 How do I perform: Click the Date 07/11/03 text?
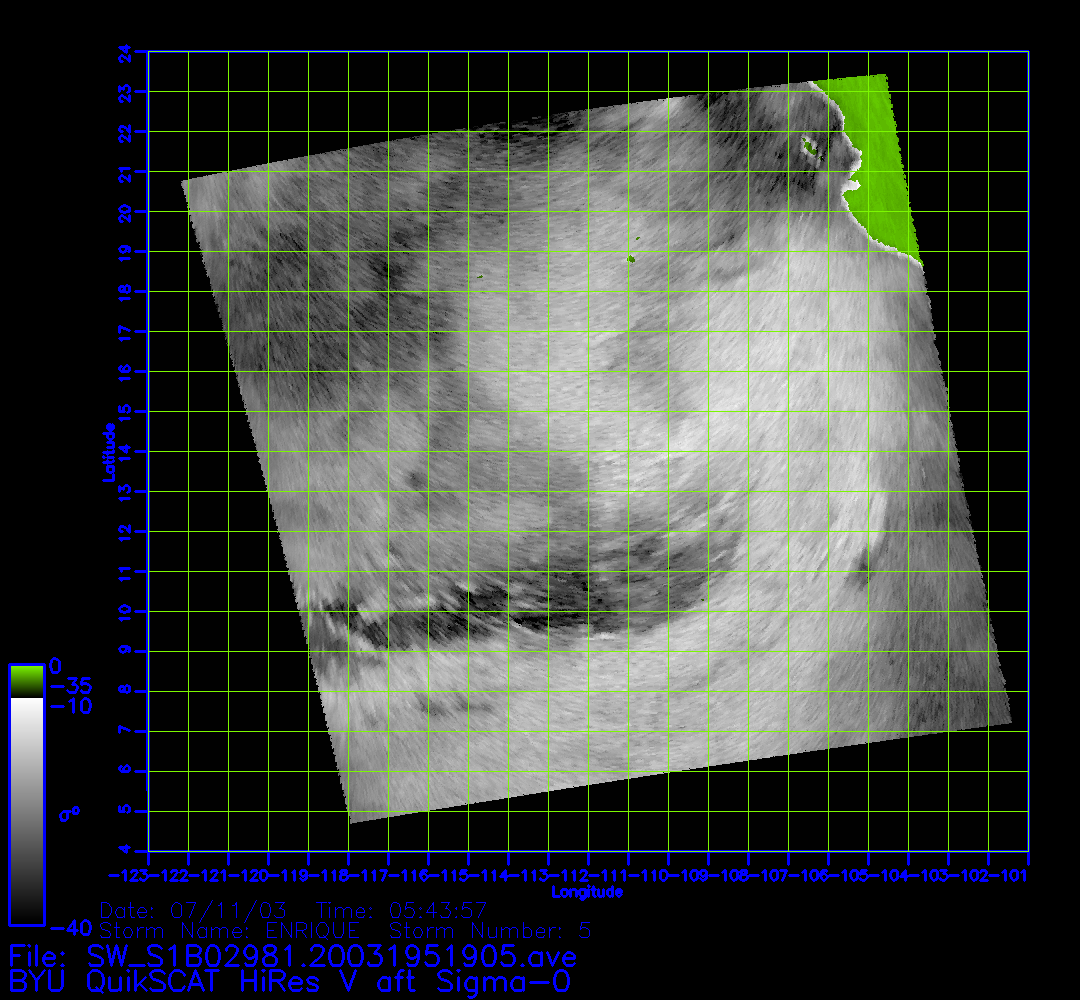pos(193,911)
